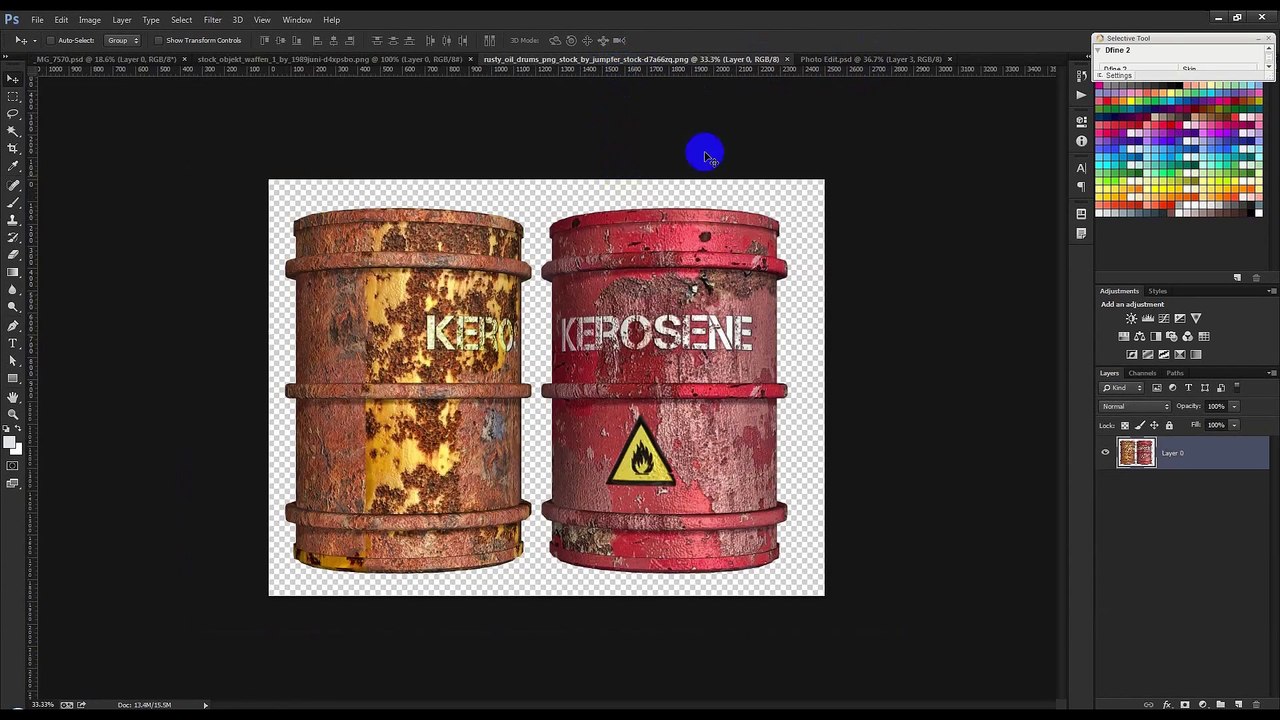Select the Clone Stamp tool
This screenshot has width=1280, height=720.
click(13, 220)
